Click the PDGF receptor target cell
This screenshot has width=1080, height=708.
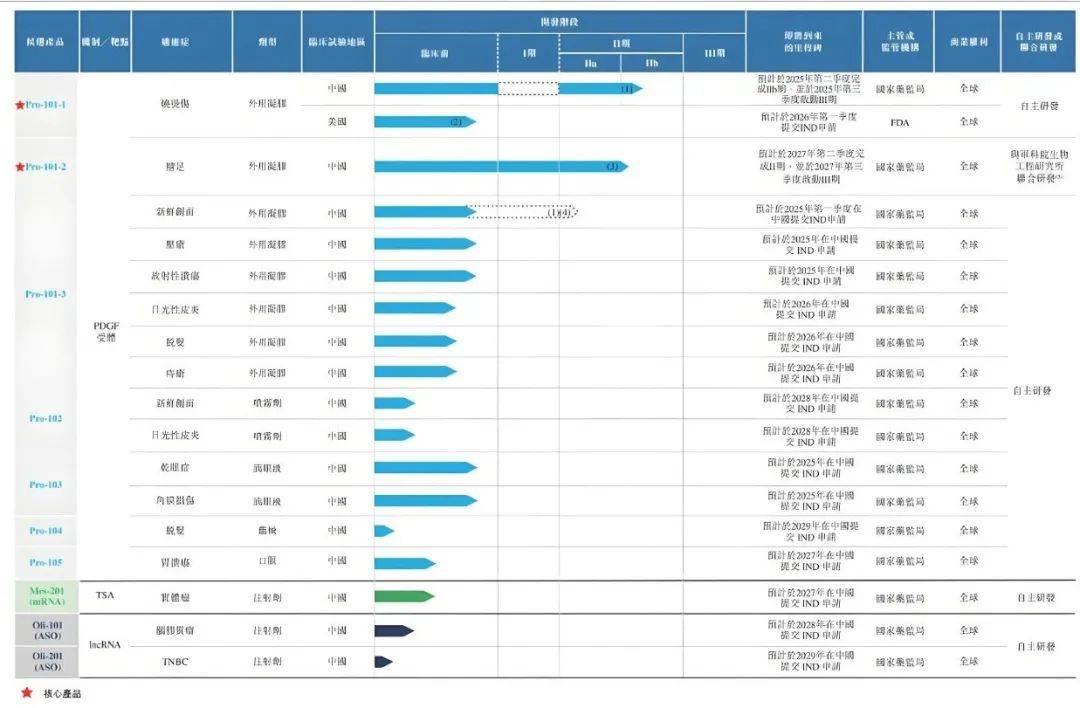(106, 331)
